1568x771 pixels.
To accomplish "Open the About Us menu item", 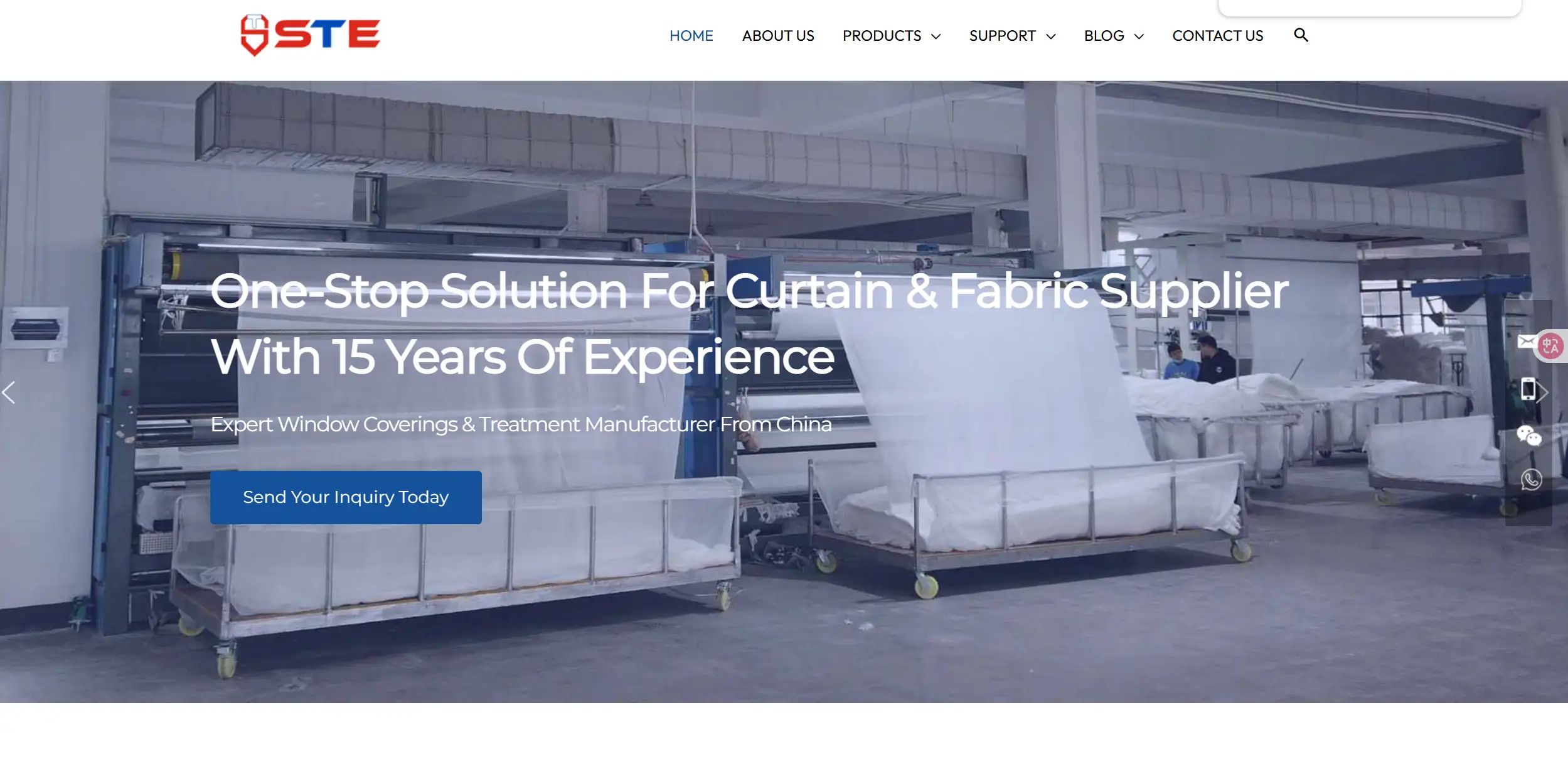I will [x=777, y=36].
